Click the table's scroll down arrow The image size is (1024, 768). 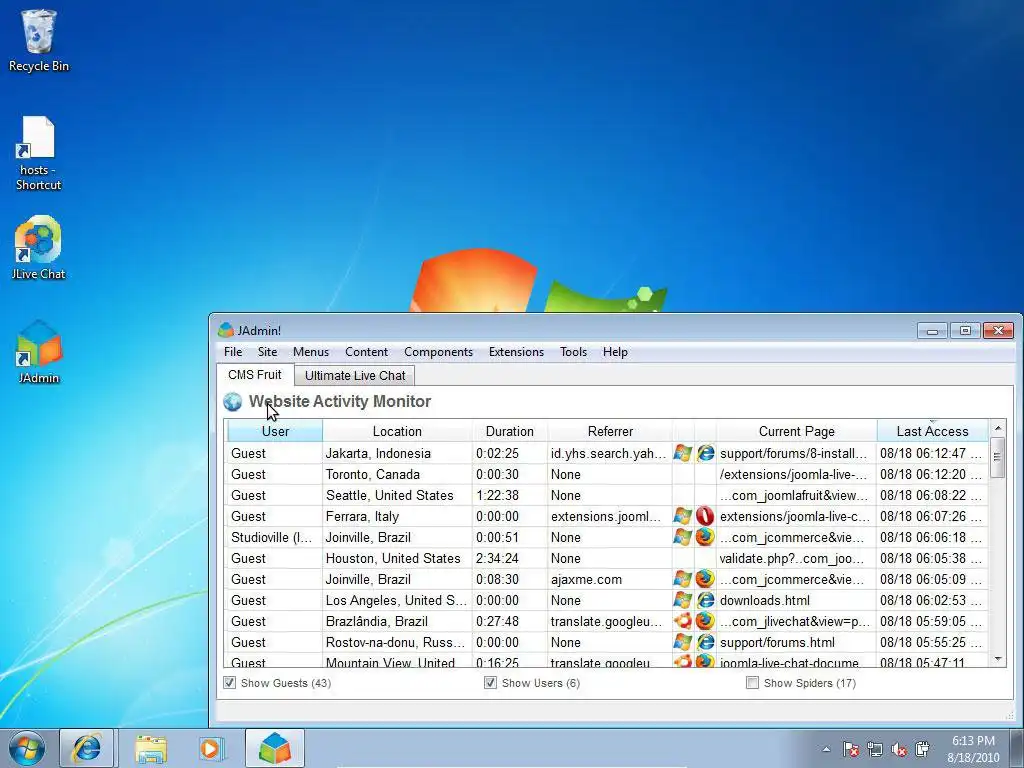click(997, 659)
